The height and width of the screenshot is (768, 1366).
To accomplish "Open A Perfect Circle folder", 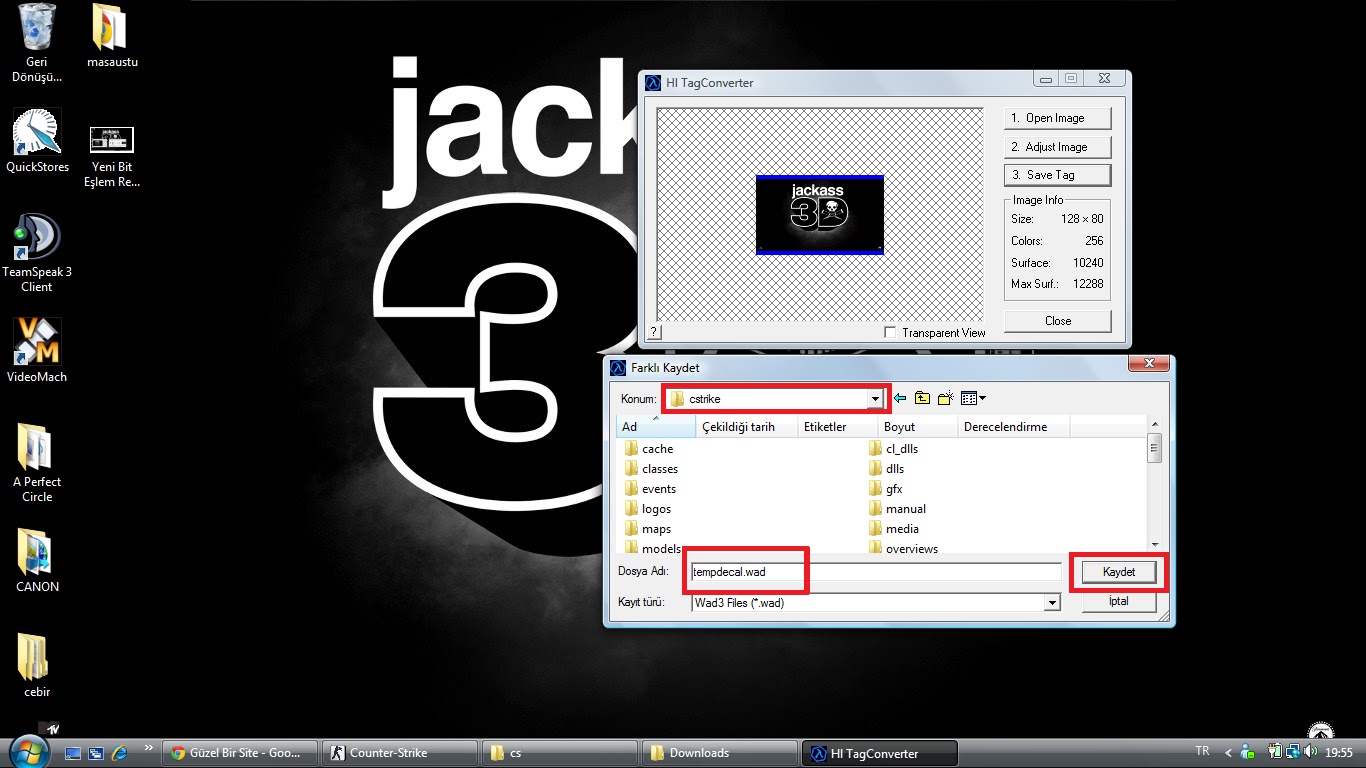I will point(37,463).
